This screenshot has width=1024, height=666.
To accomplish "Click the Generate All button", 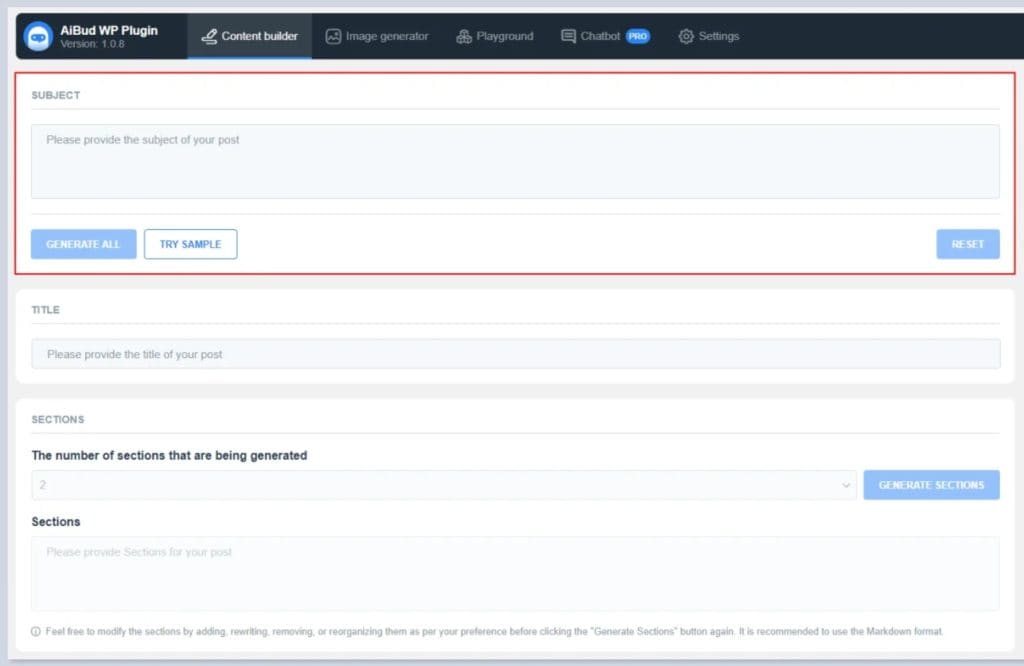I will point(84,244).
